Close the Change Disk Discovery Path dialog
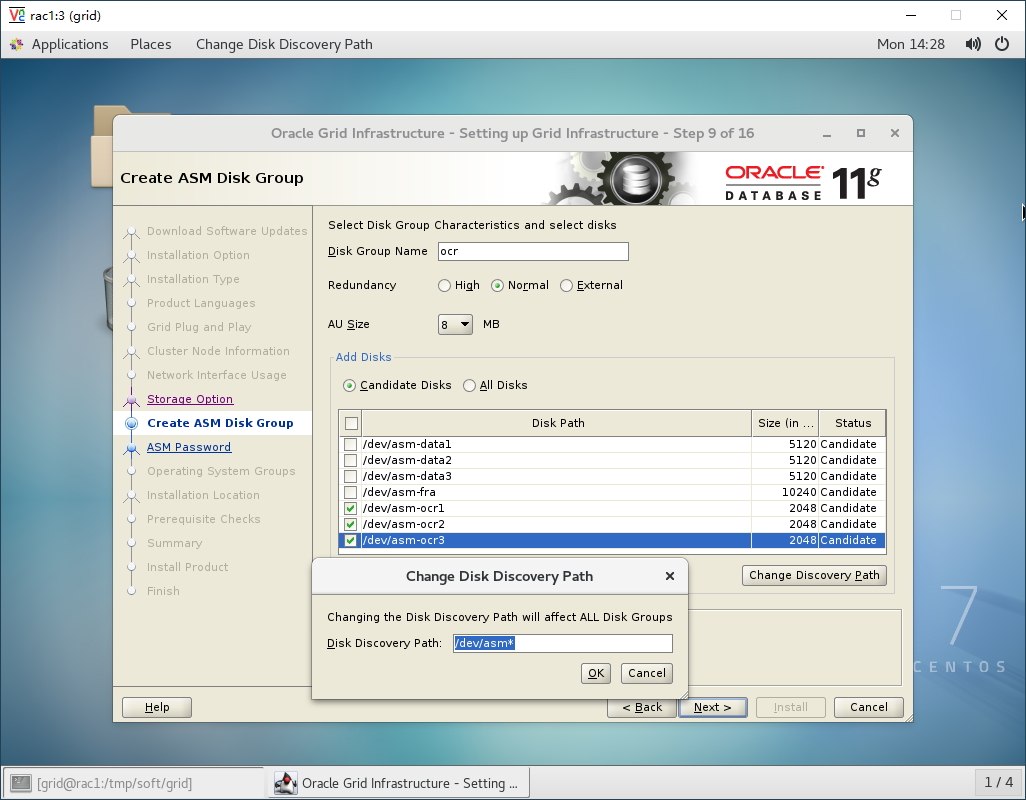Image resolution: width=1026 pixels, height=800 pixels. [669, 576]
